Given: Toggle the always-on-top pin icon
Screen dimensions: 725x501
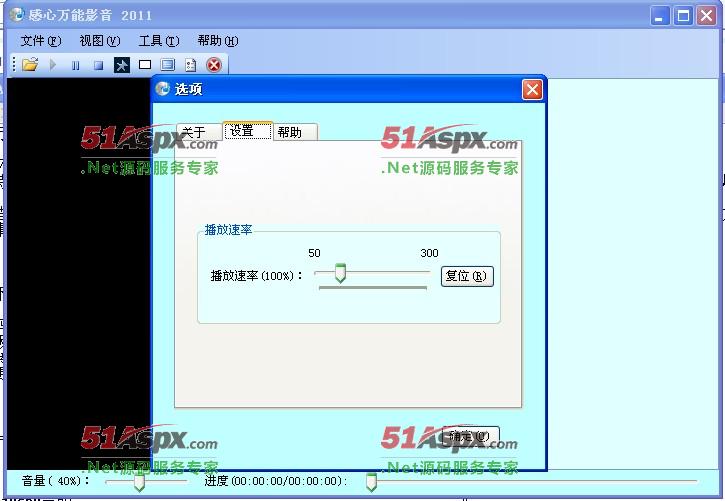Looking at the screenshot, I should point(122,65).
